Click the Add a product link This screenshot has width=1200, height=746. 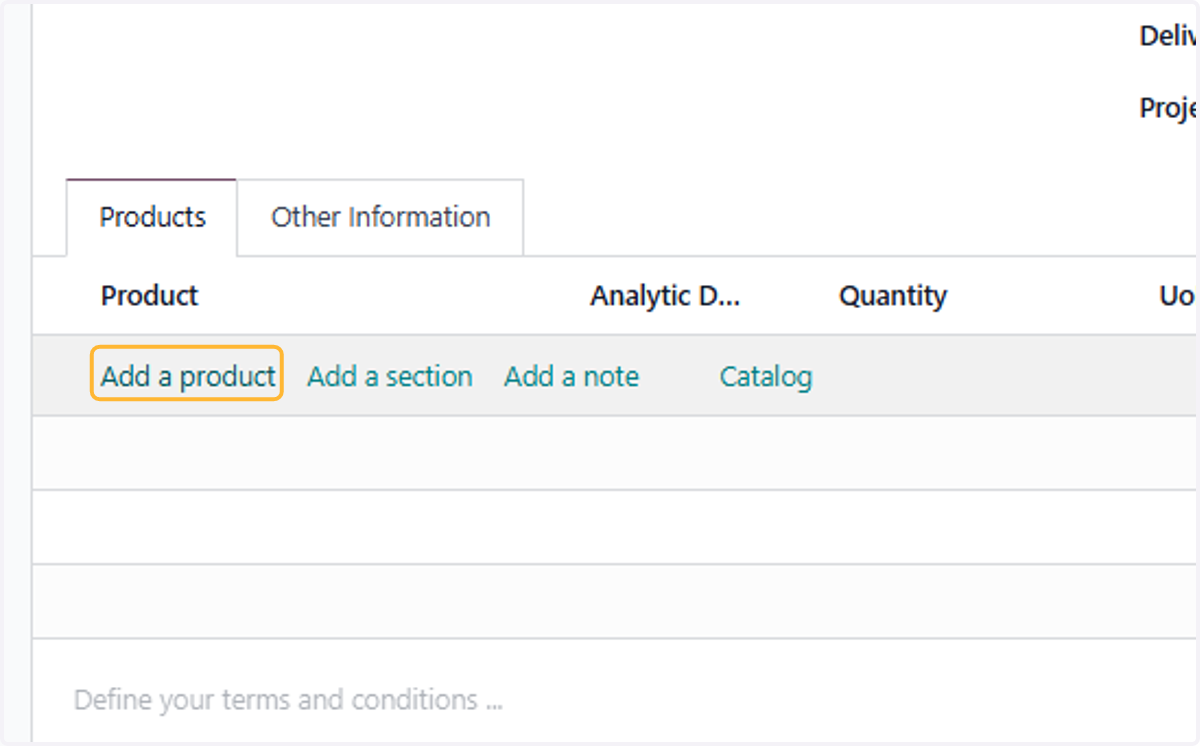pos(187,376)
